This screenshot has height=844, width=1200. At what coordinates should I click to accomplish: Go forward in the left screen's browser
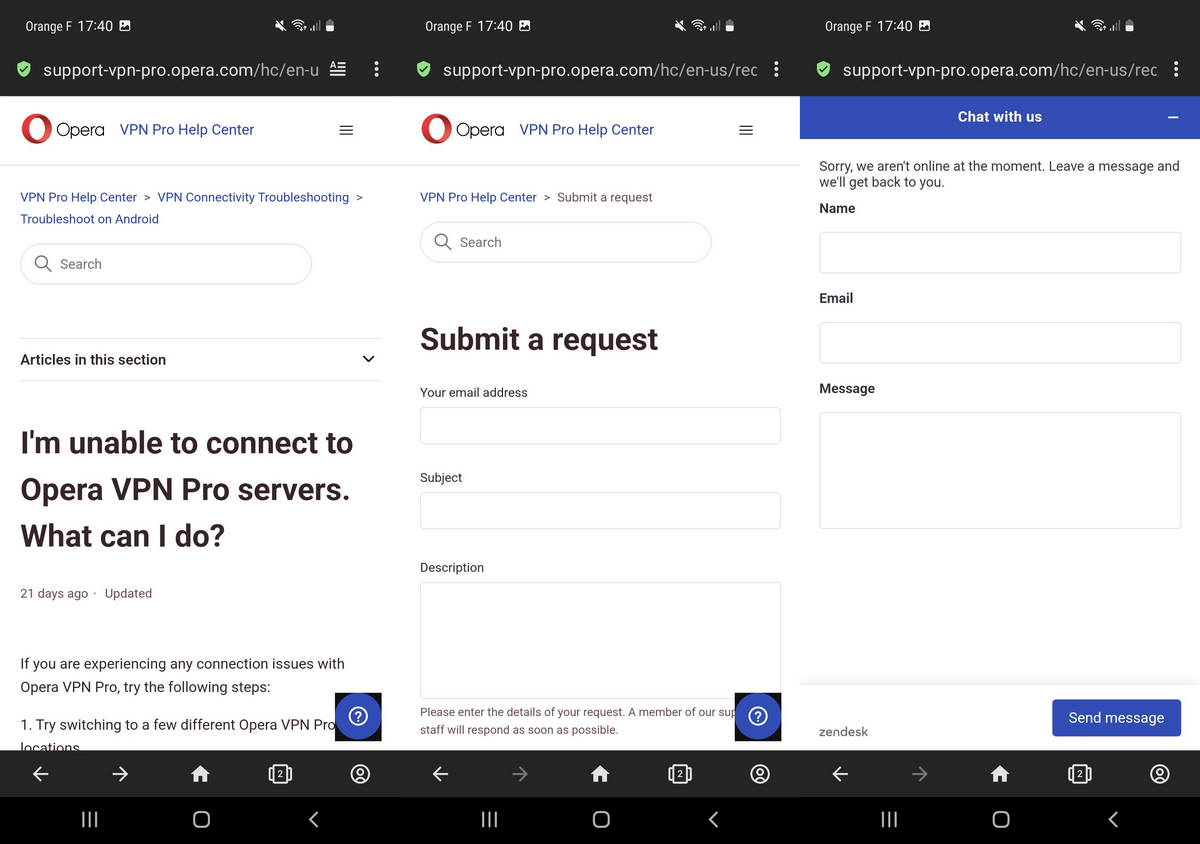tap(120, 774)
